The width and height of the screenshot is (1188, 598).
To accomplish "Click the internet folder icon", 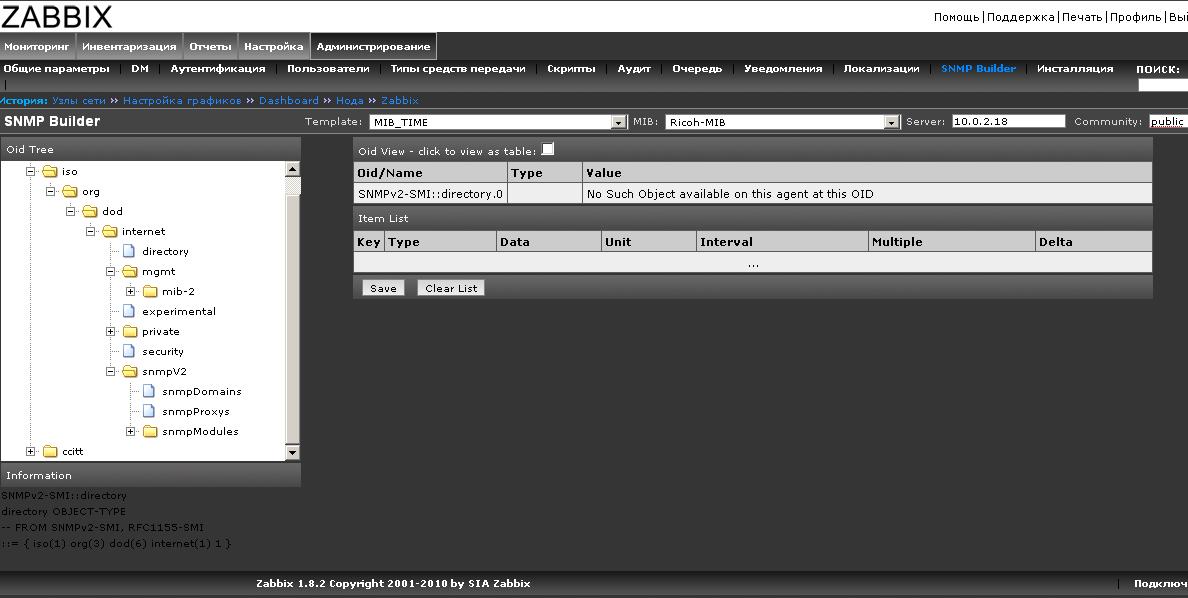I will click(x=110, y=232).
